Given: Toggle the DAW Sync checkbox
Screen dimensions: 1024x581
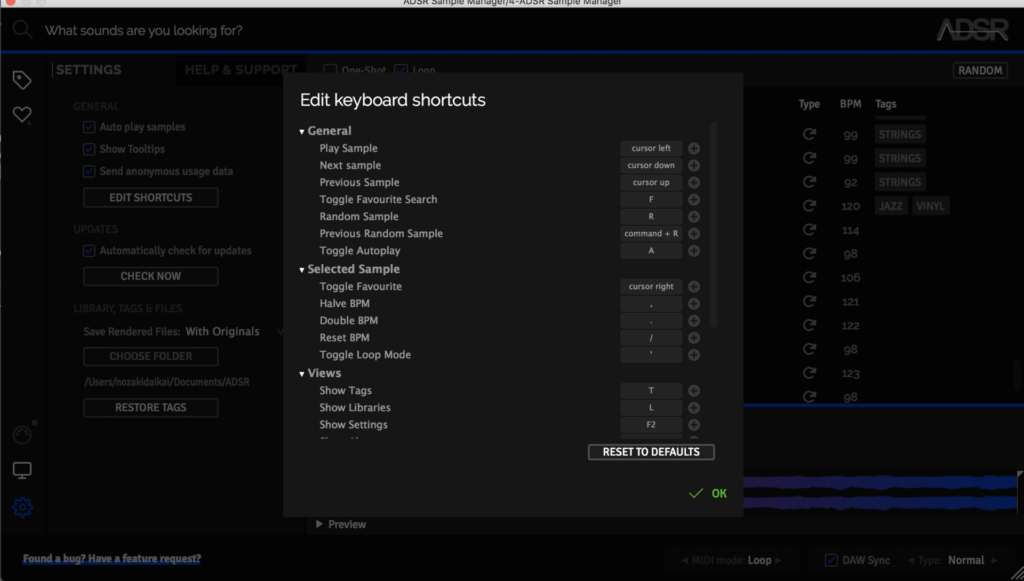Looking at the screenshot, I should coord(831,560).
